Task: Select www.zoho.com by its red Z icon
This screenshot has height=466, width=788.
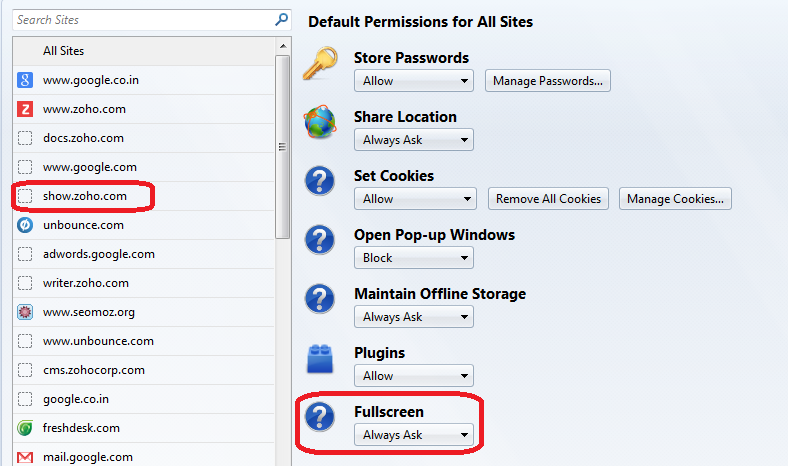Action: coord(25,109)
